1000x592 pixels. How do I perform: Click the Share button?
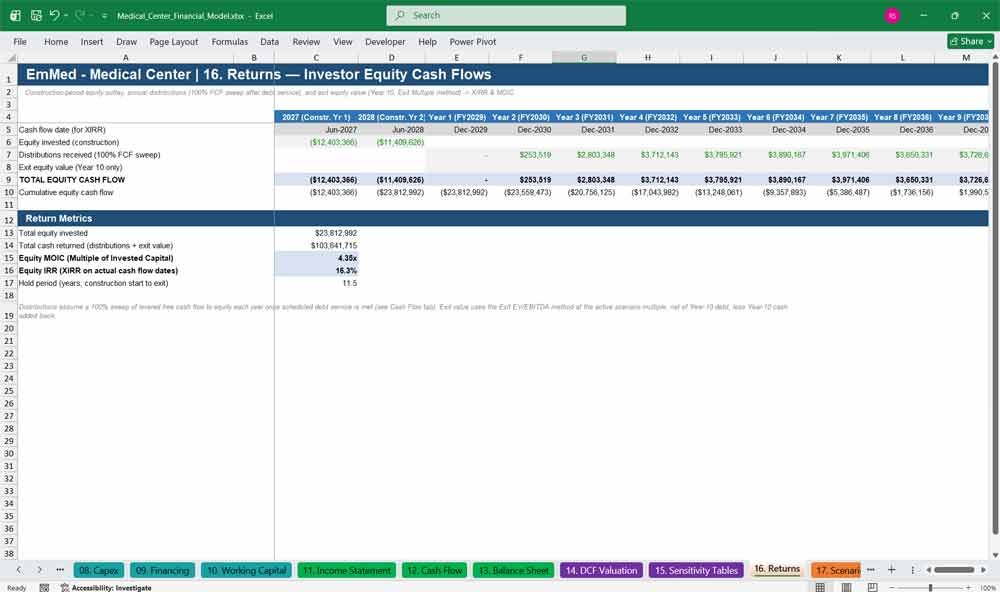(x=971, y=41)
